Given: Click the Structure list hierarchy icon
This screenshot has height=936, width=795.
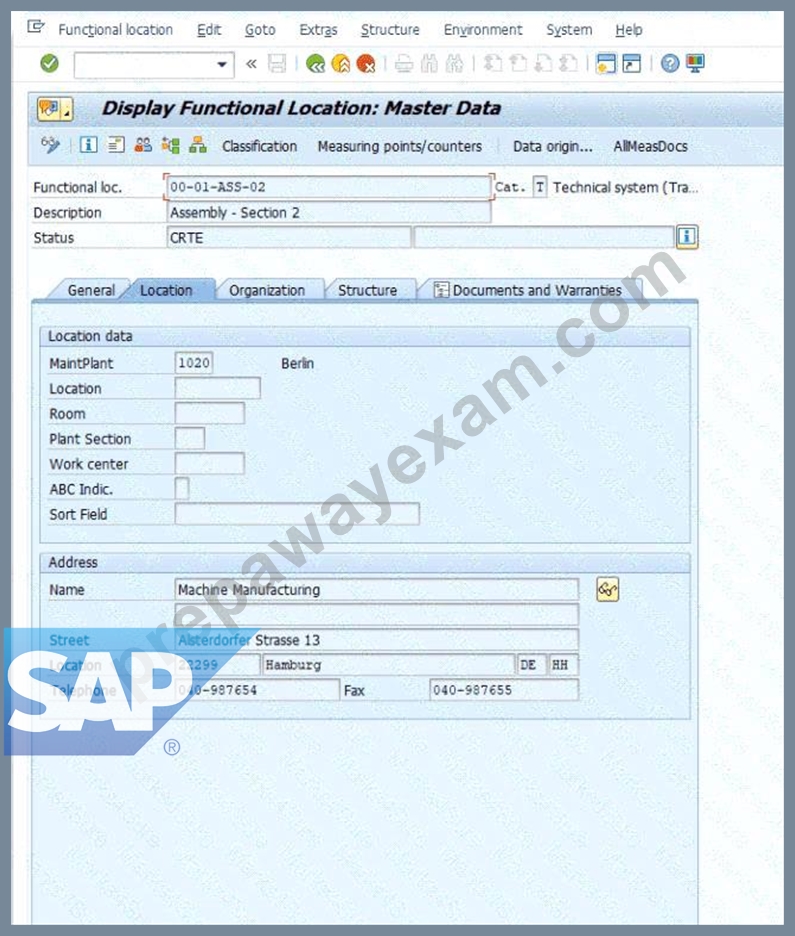Looking at the screenshot, I should pyautogui.click(x=198, y=145).
